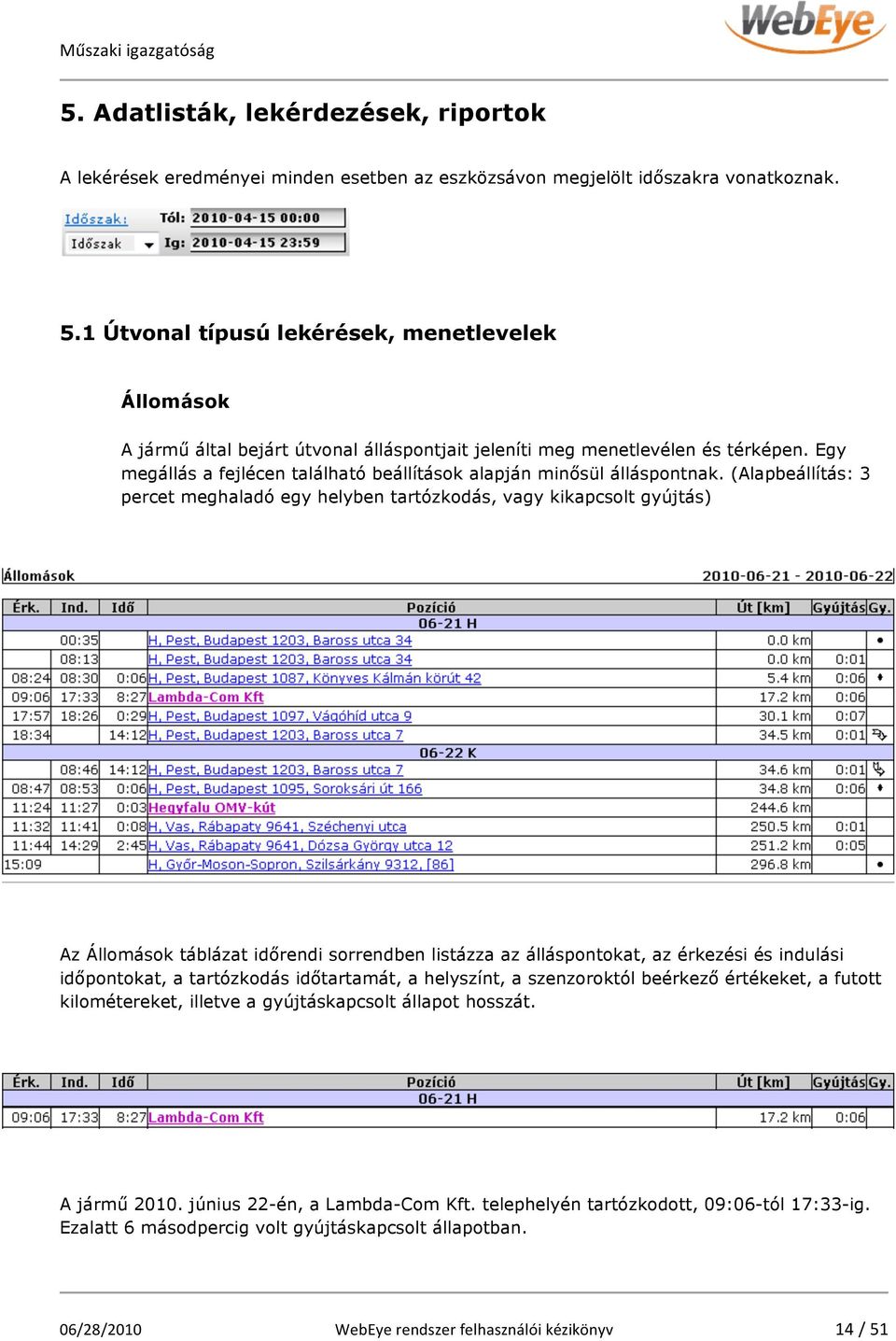Click the Állomások table title
Viewport: 896px width, 1341px height.
pyautogui.click(x=39, y=576)
